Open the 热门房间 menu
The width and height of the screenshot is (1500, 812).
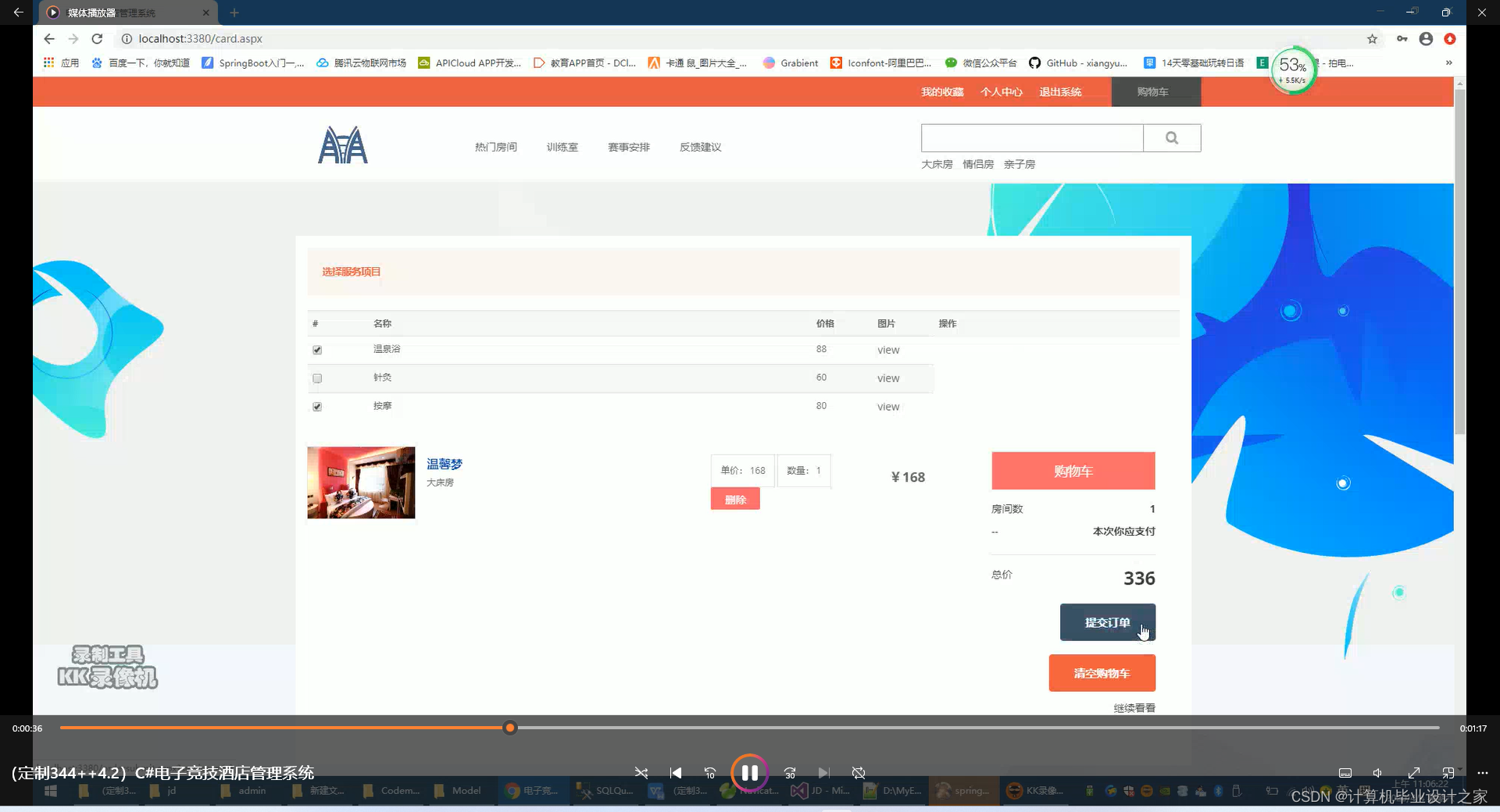pyautogui.click(x=496, y=147)
